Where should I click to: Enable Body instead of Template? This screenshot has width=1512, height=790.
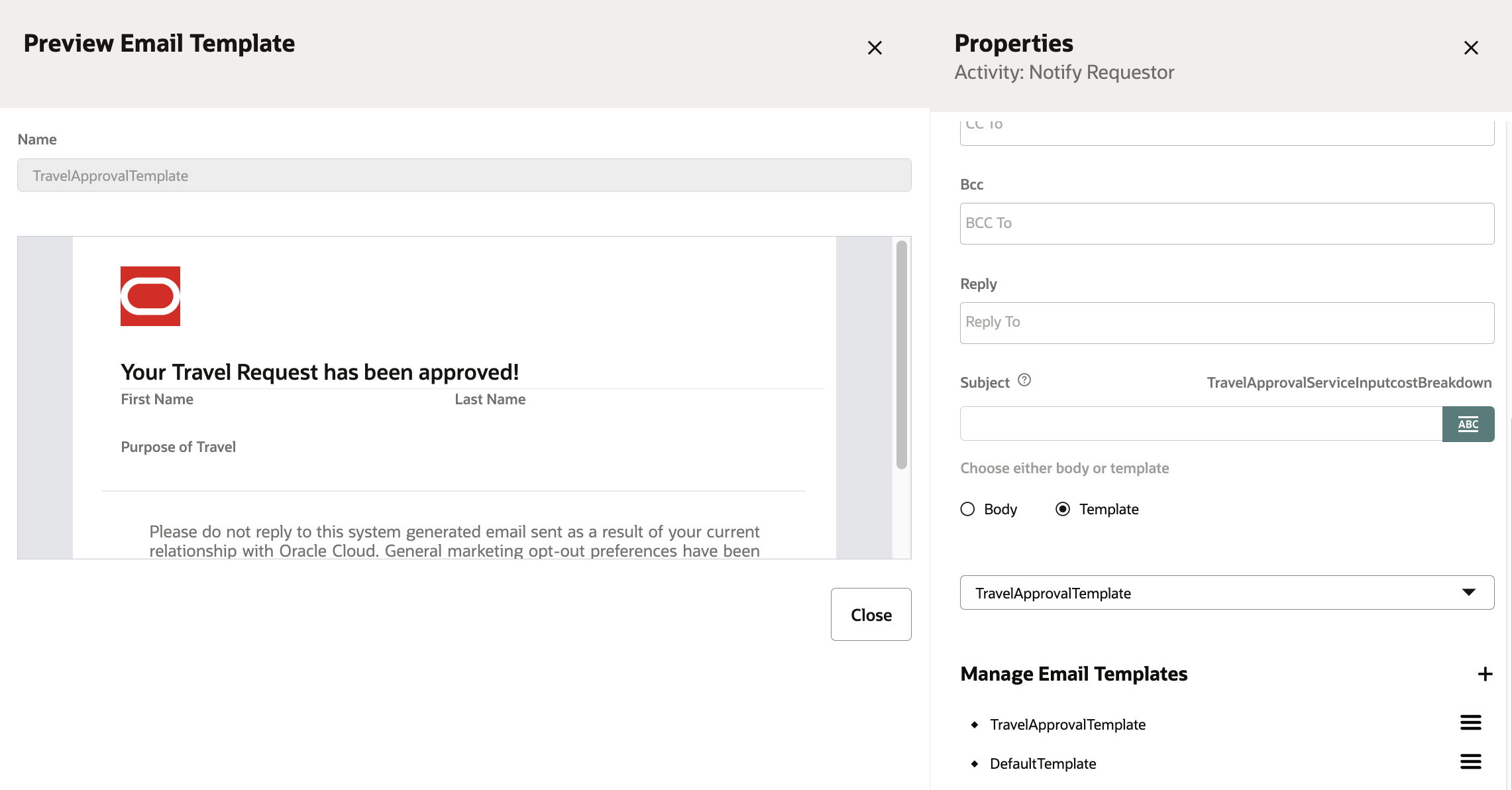967,508
